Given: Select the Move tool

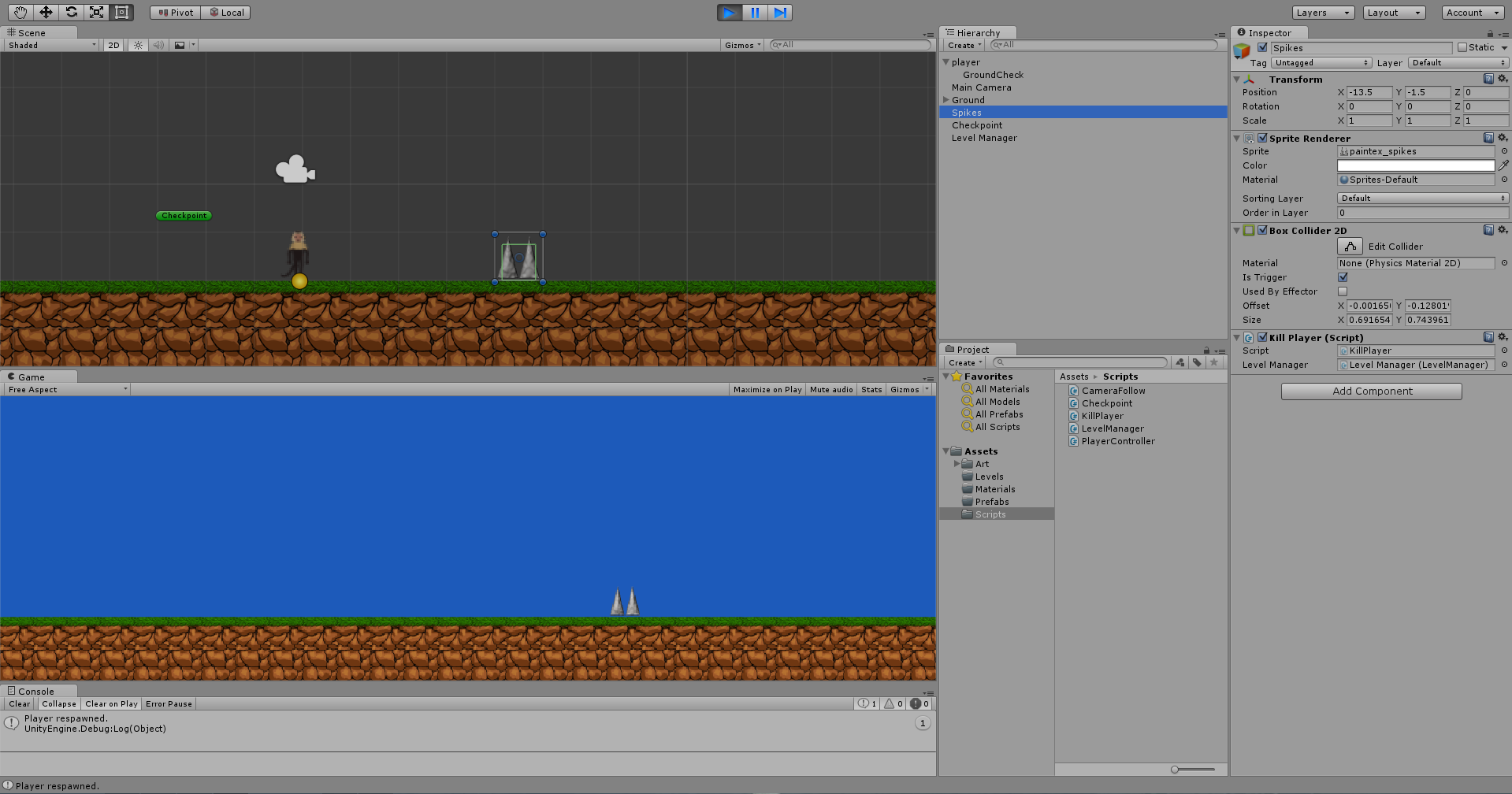Looking at the screenshot, I should click(46, 13).
